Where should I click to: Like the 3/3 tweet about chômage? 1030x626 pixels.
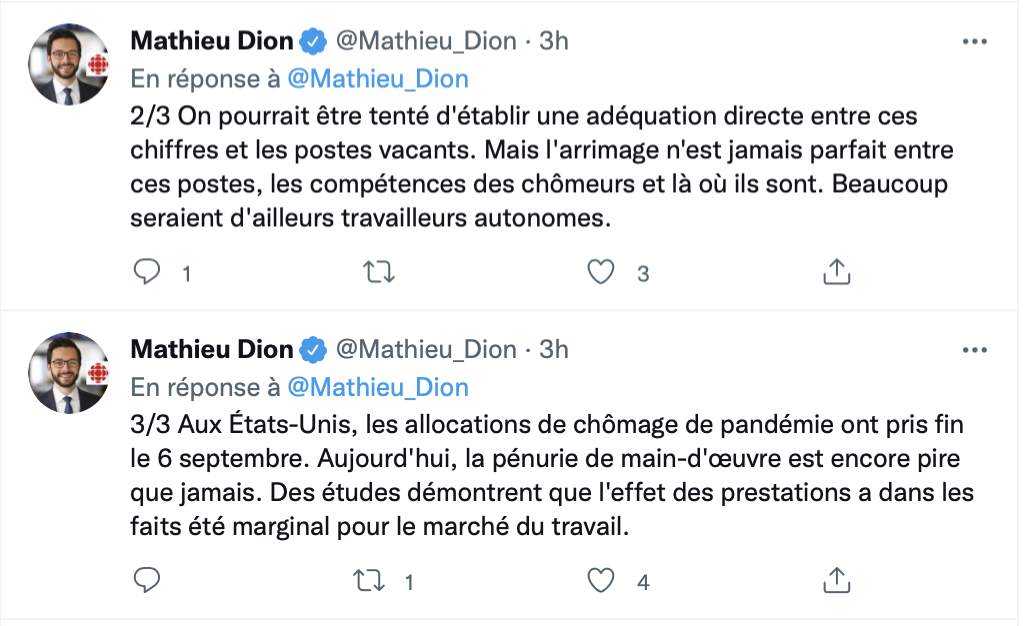pyautogui.click(x=600, y=580)
